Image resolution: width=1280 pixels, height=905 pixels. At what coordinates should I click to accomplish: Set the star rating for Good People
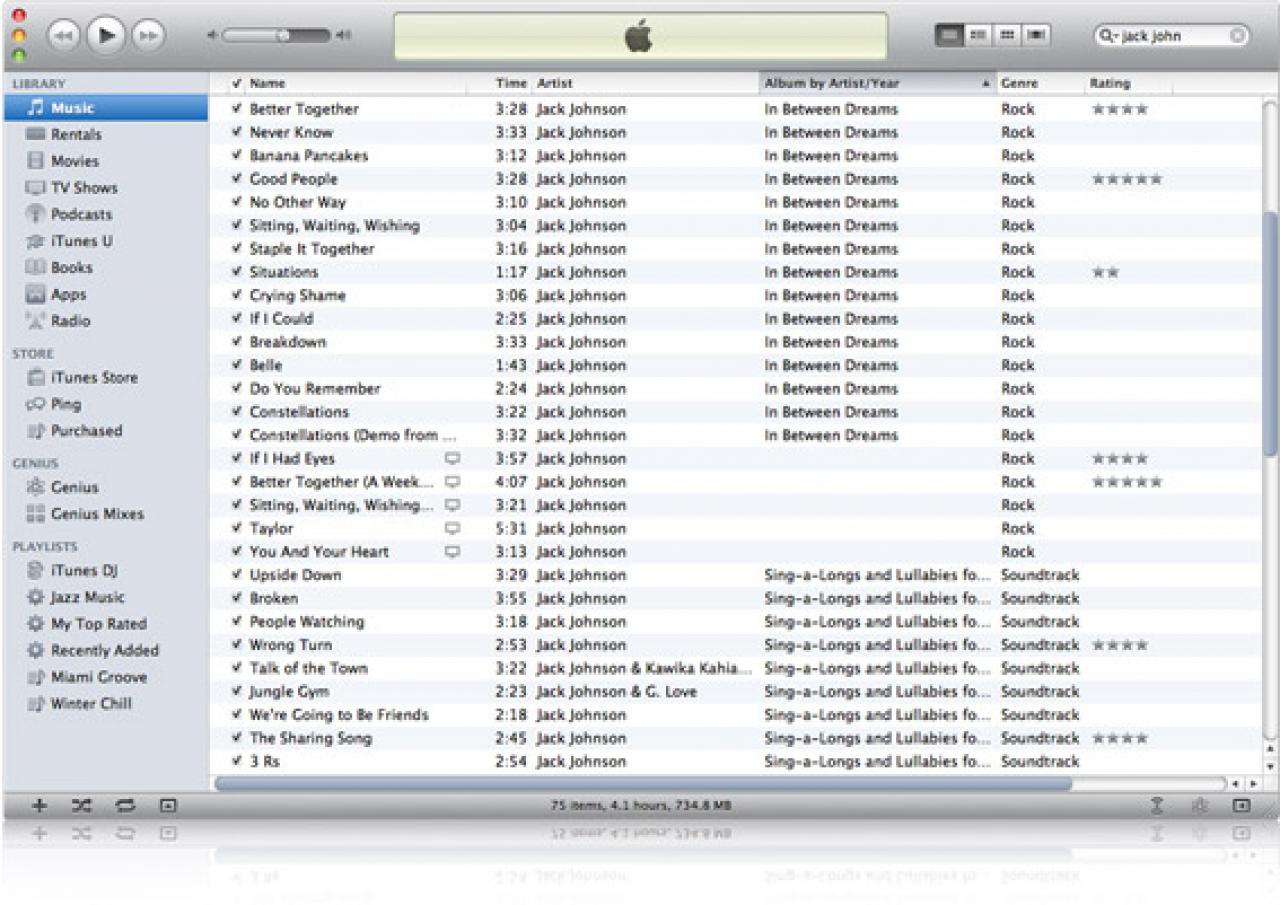[1127, 179]
